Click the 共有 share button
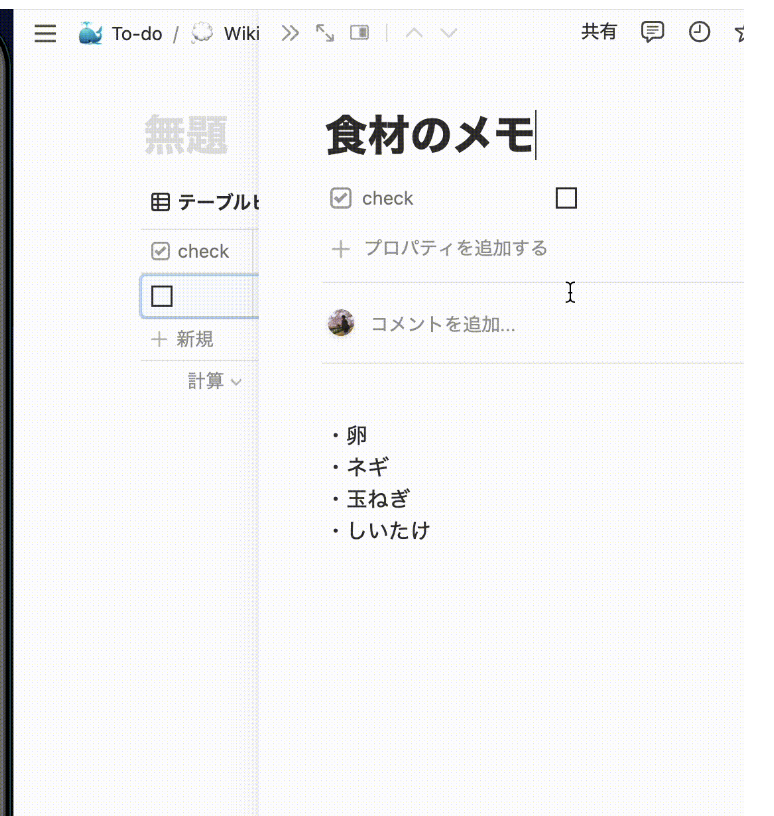The image size is (774, 816). [599, 32]
